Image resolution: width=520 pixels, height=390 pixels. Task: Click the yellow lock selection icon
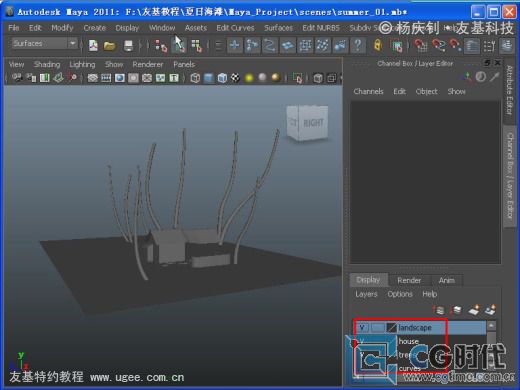pos(377,45)
